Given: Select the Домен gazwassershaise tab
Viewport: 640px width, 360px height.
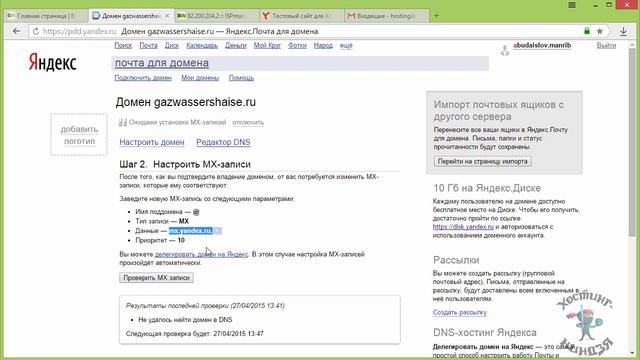Looking at the screenshot, I should 131,16.
